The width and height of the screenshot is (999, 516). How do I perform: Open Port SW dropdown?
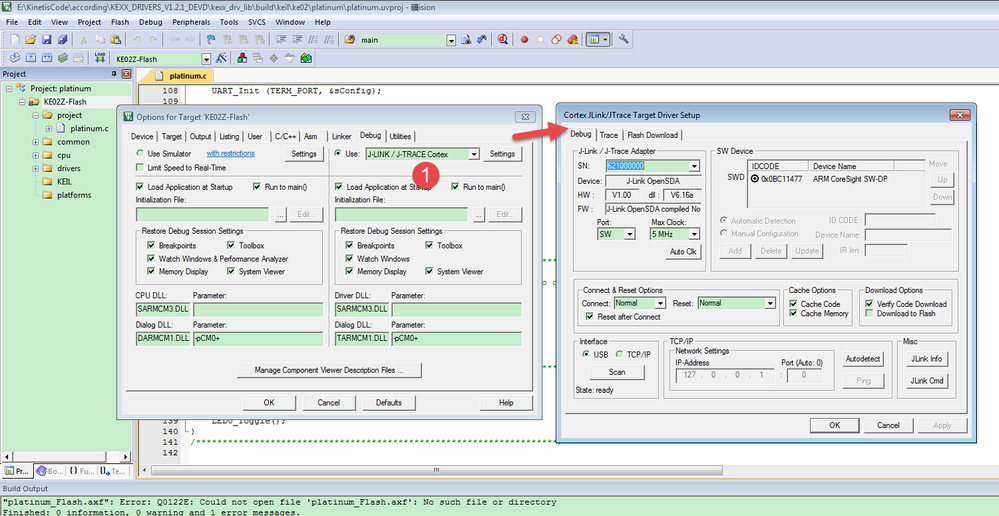[x=629, y=234]
